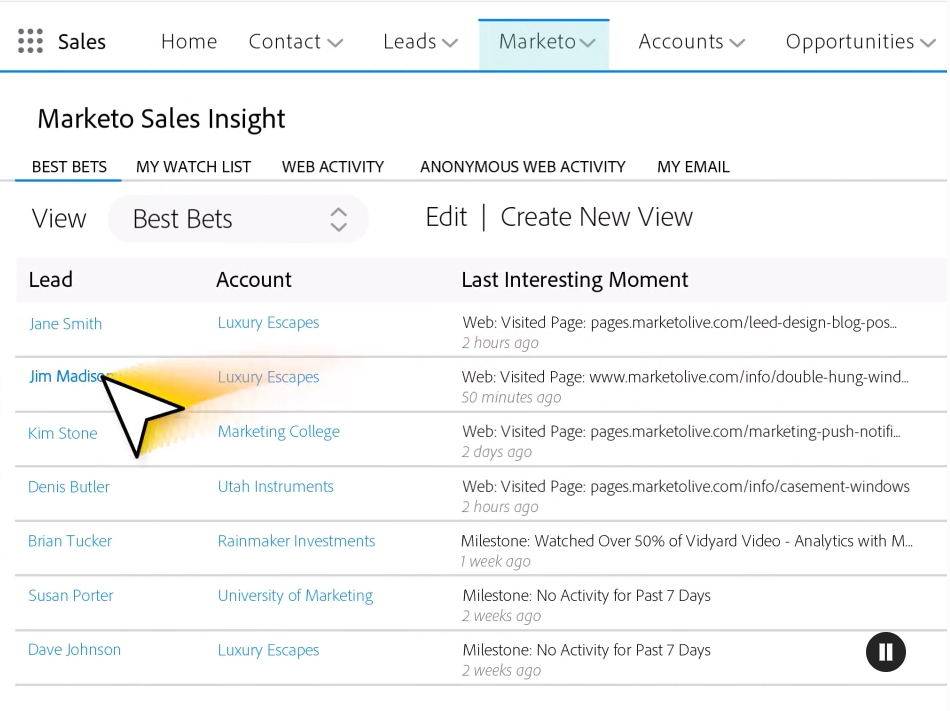Expand the Opportunities menu chevron

pos(928,42)
